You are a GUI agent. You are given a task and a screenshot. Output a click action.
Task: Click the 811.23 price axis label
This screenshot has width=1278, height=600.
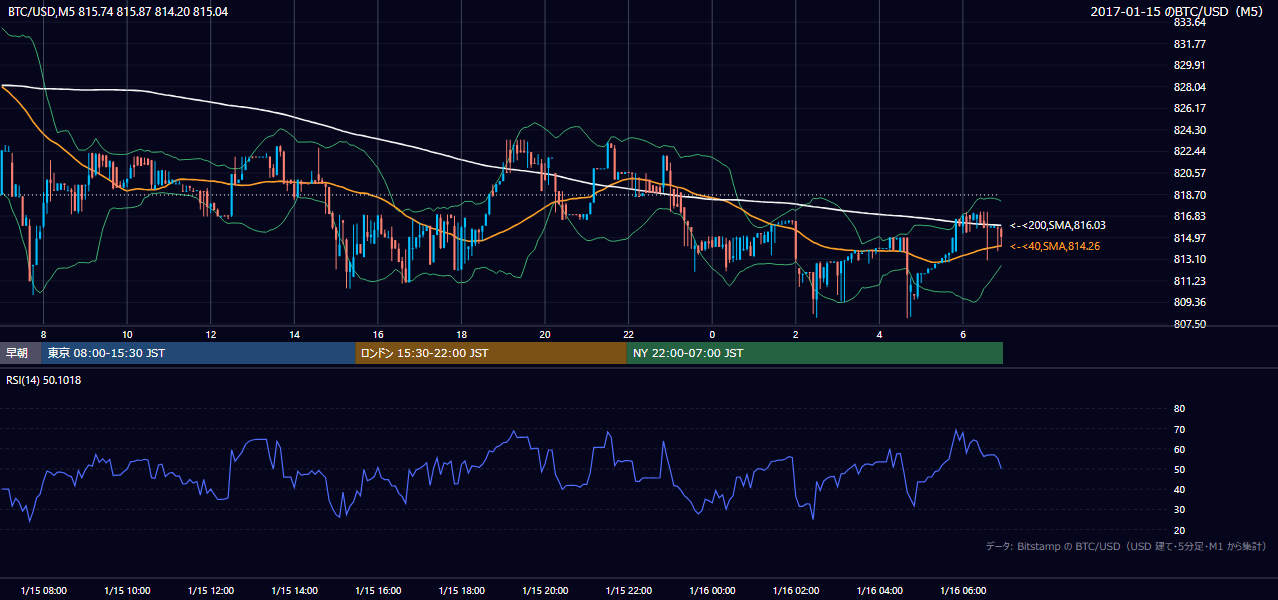tap(1189, 281)
